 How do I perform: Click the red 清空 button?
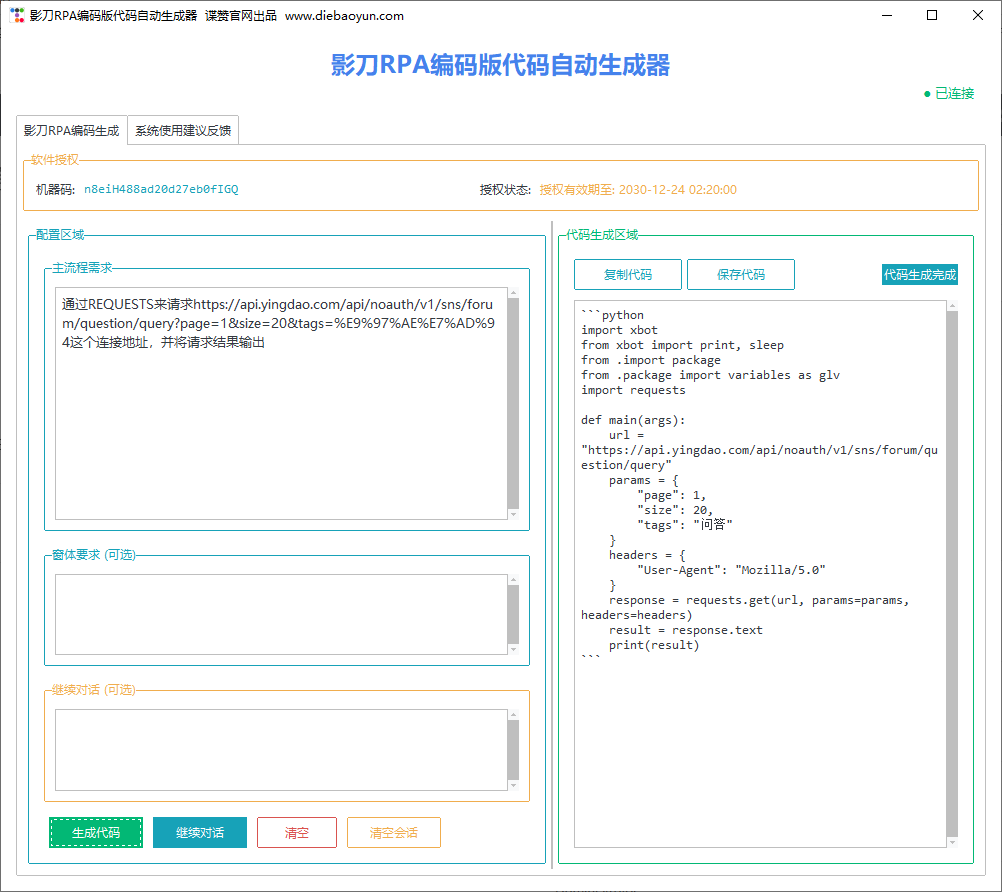[x=297, y=833]
